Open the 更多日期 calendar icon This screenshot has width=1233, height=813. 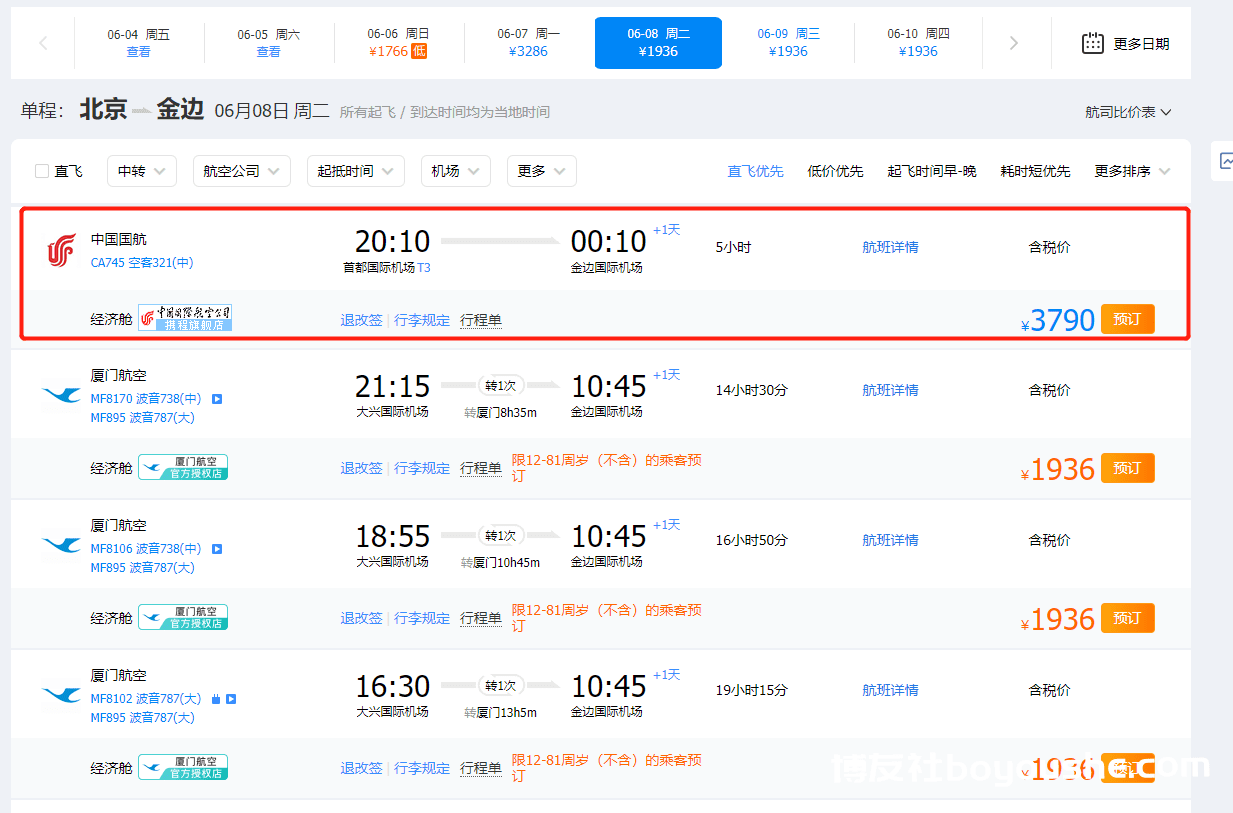coord(1093,43)
